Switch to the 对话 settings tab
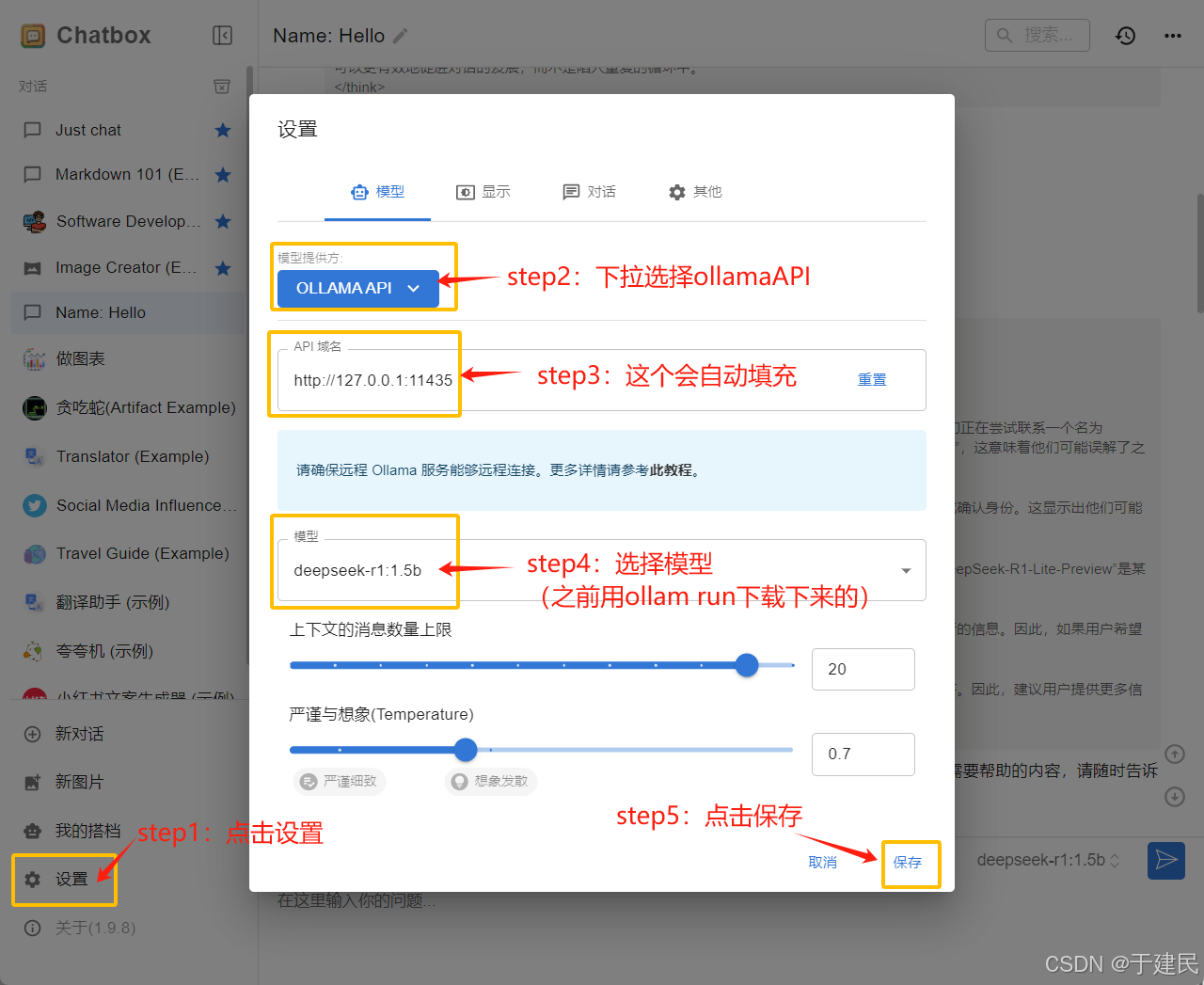Viewport: 1204px width, 985px height. [589, 192]
